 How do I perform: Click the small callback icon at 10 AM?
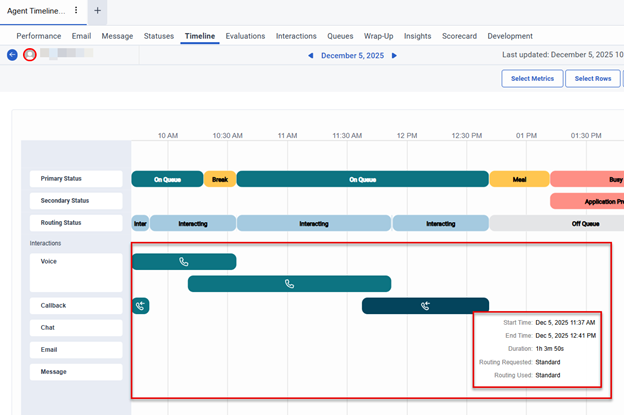pos(140,306)
